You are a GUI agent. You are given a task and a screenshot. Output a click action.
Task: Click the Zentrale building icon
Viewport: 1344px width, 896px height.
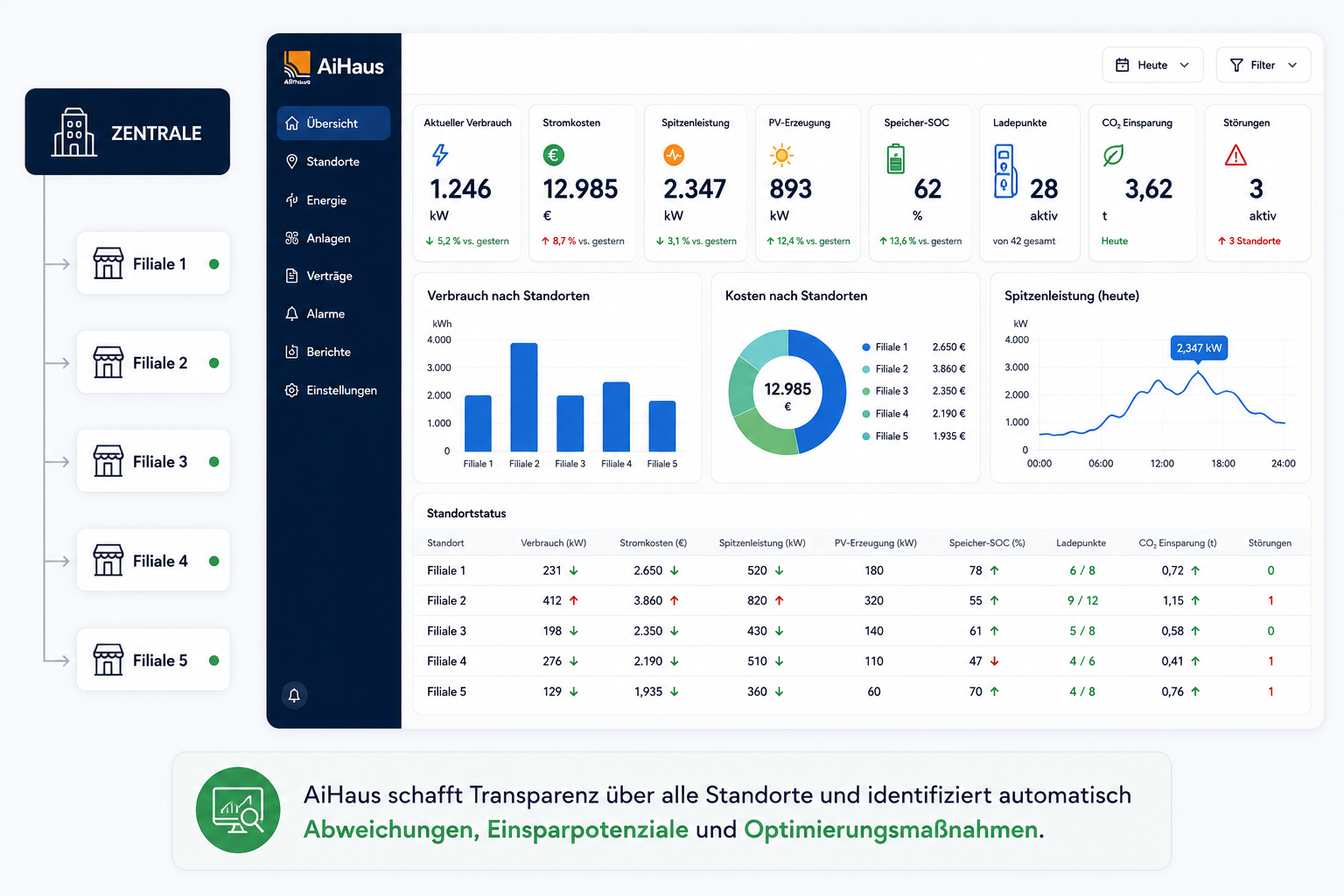(x=74, y=133)
